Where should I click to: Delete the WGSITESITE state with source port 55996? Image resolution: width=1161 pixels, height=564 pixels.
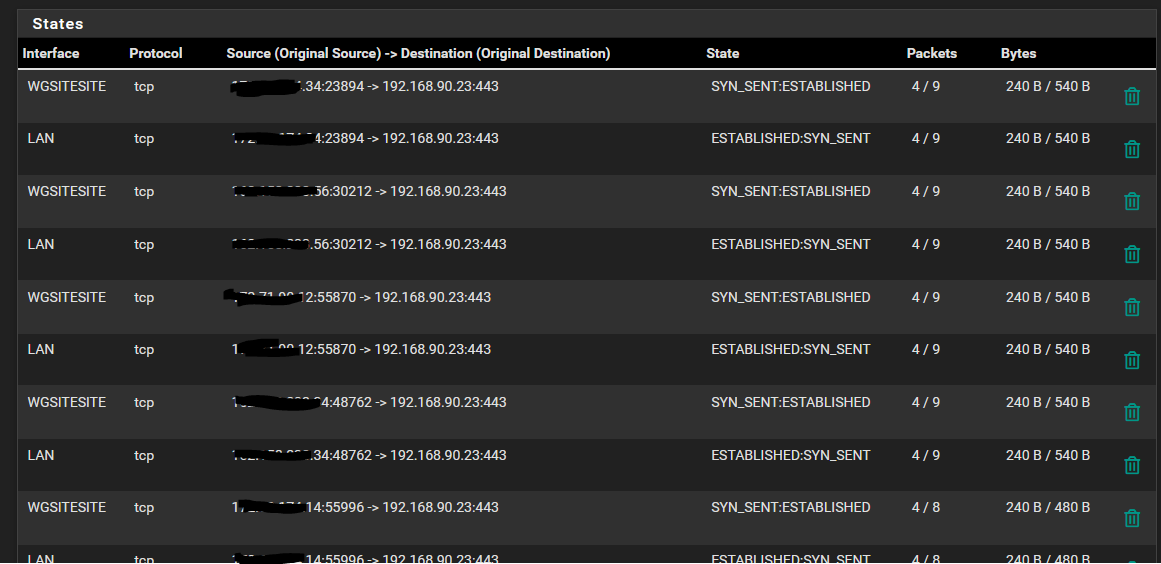pos(1132,518)
